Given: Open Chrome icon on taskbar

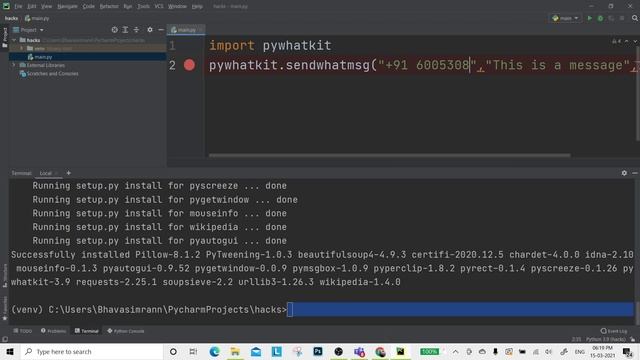Looking at the screenshot, I should point(380,351).
